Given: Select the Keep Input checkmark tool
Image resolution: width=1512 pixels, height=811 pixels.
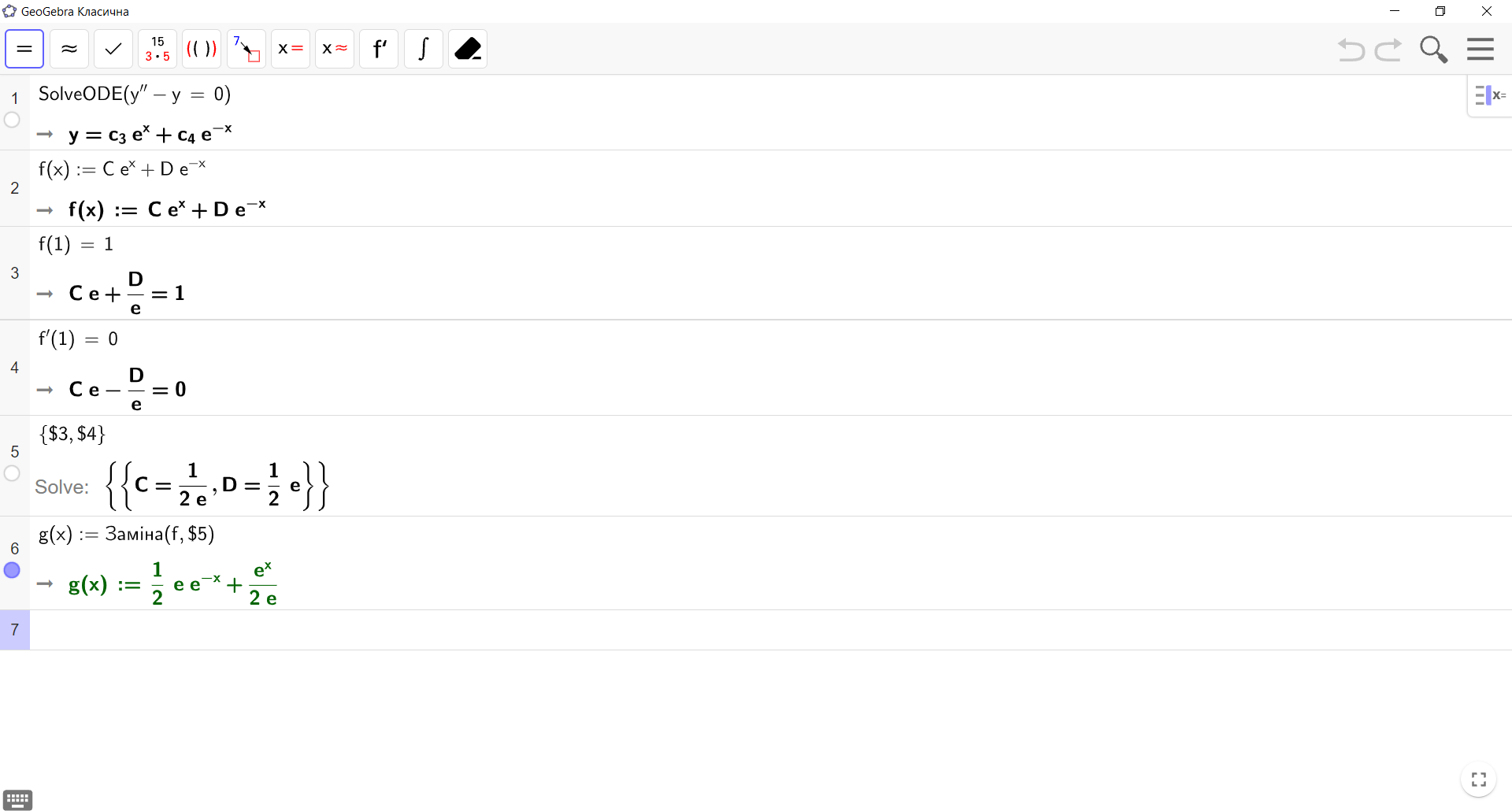Looking at the screenshot, I should pyautogui.click(x=113, y=49).
